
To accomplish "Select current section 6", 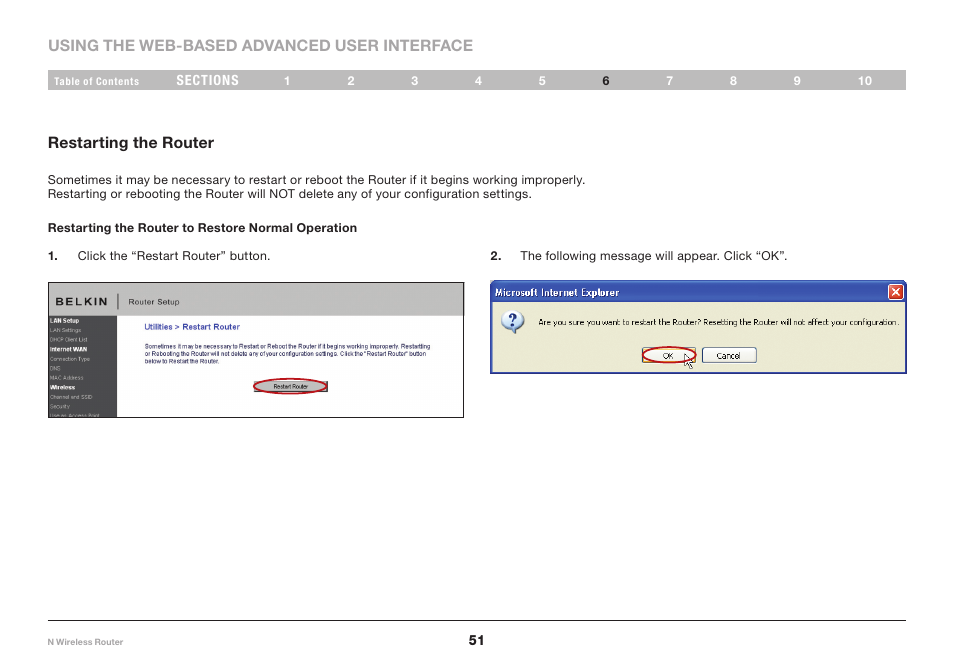I will click(x=606, y=81).
